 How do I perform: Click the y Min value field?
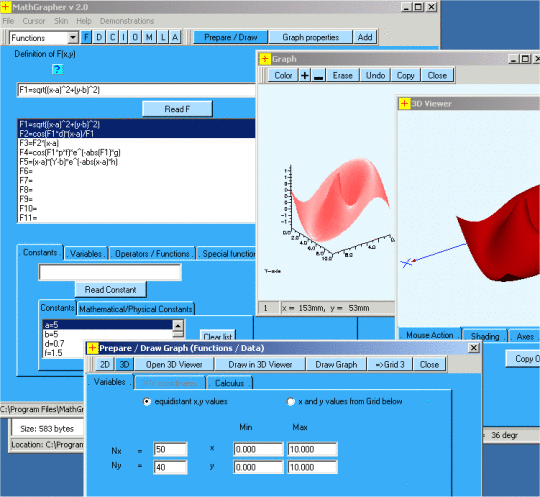(258, 467)
